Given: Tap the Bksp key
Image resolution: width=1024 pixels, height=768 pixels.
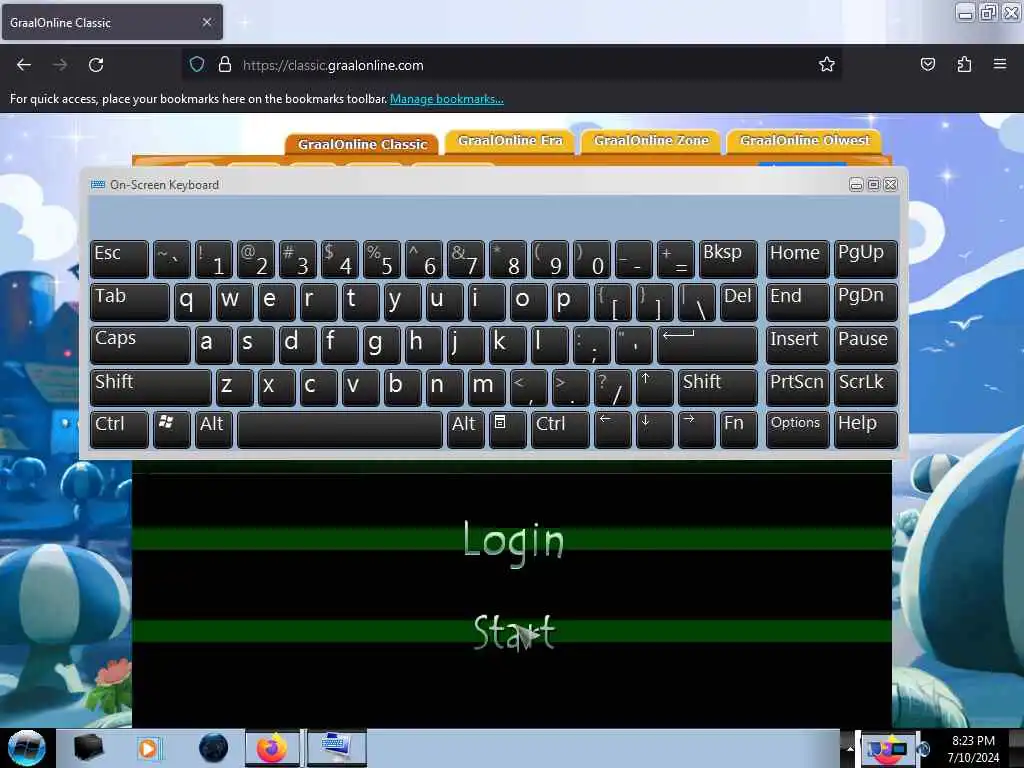Looking at the screenshot, I should click(728, 259).
